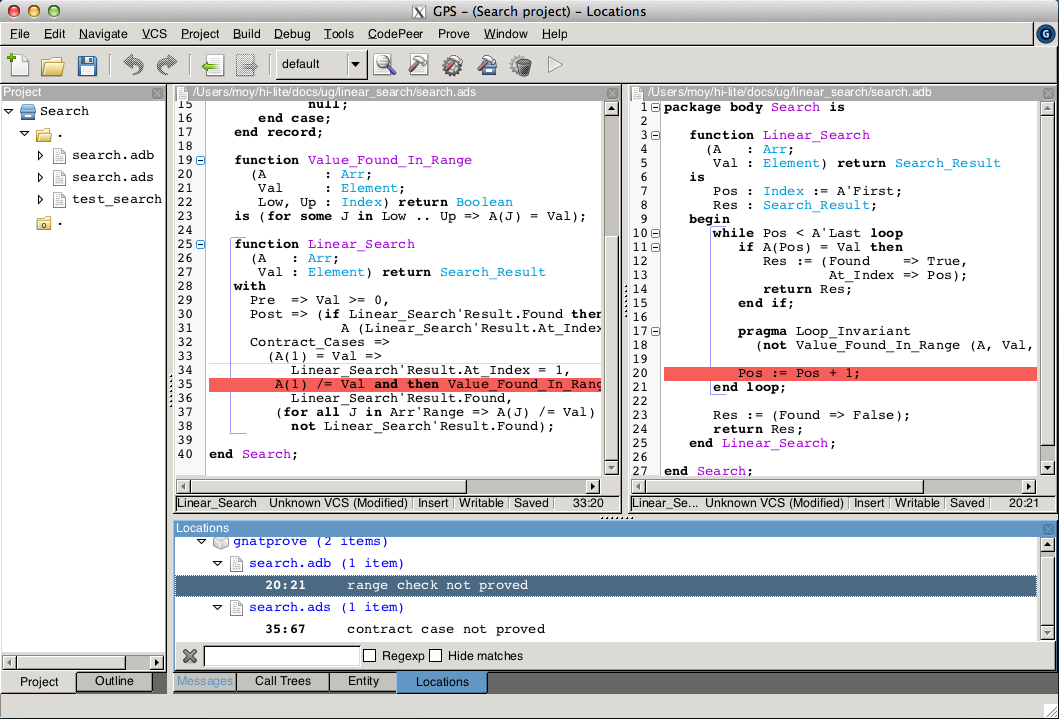
Task: Click the object directory folder icon
Action: click(x=43, y=223)
